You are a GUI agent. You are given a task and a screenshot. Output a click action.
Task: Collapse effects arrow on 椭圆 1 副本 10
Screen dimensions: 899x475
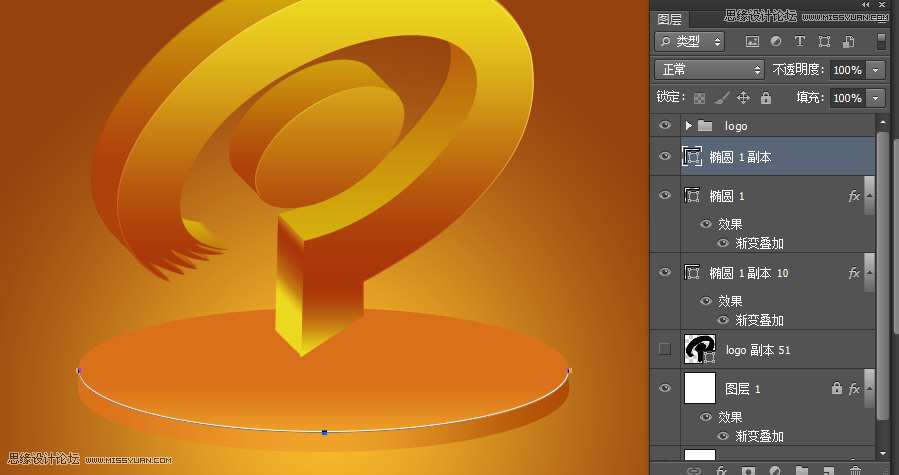(869, 272)
